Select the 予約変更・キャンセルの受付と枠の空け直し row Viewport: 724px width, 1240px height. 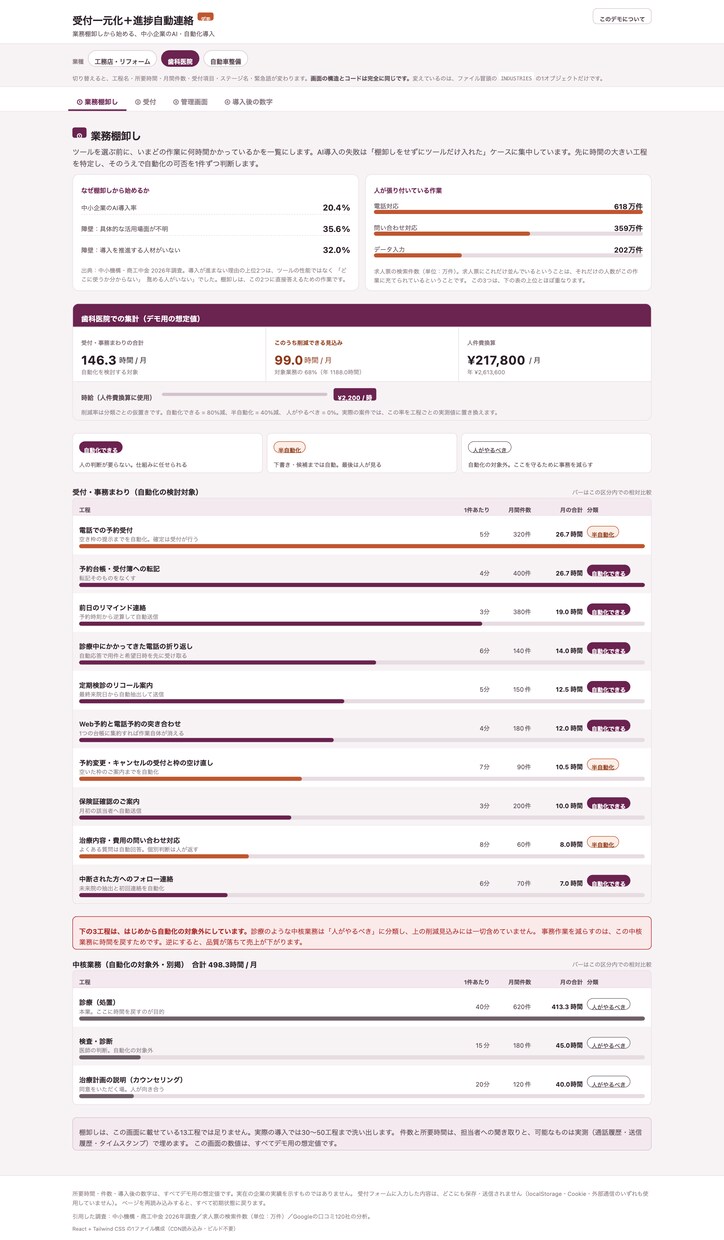coord(362,767)
